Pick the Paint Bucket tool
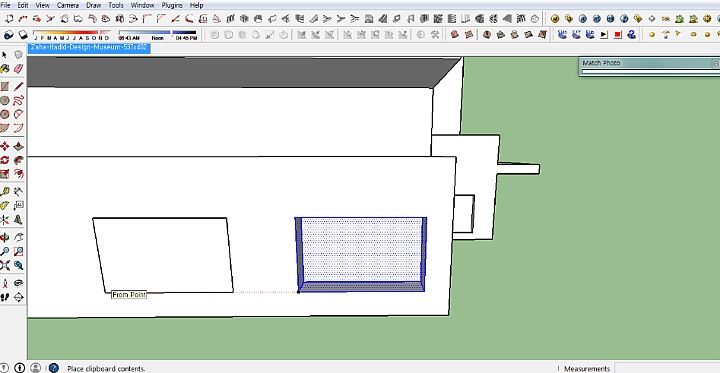This screenshot has width=720, height=373. 5,68
